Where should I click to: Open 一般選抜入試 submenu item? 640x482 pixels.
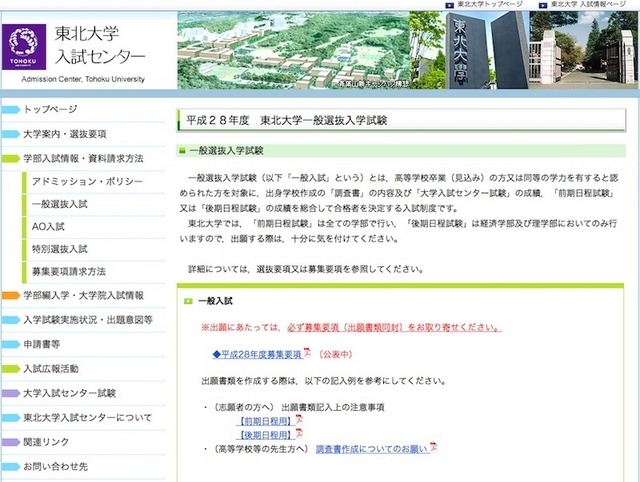[60, 204]
